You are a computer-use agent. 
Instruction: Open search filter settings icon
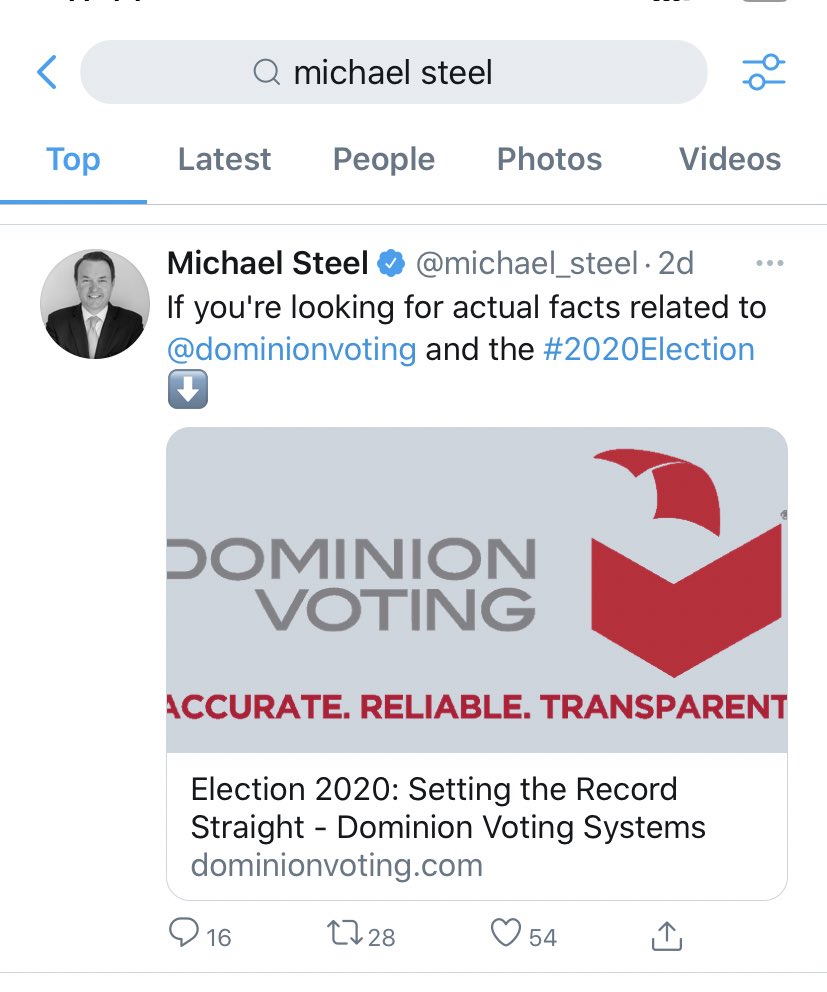(763, 72)
